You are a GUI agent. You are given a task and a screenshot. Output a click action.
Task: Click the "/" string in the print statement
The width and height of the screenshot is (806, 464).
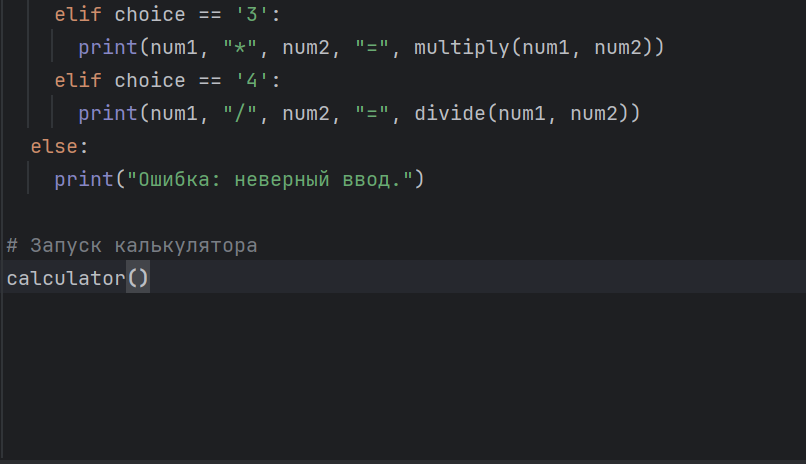(x=240, y=114)
